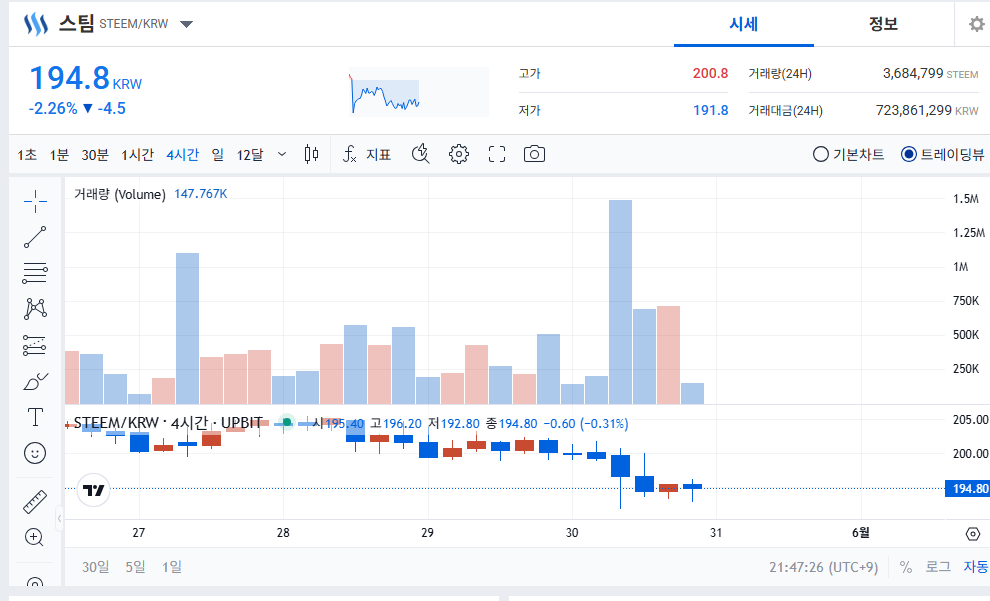
Task: Open chart settings gear in toolbar
Action: (459, 154)
